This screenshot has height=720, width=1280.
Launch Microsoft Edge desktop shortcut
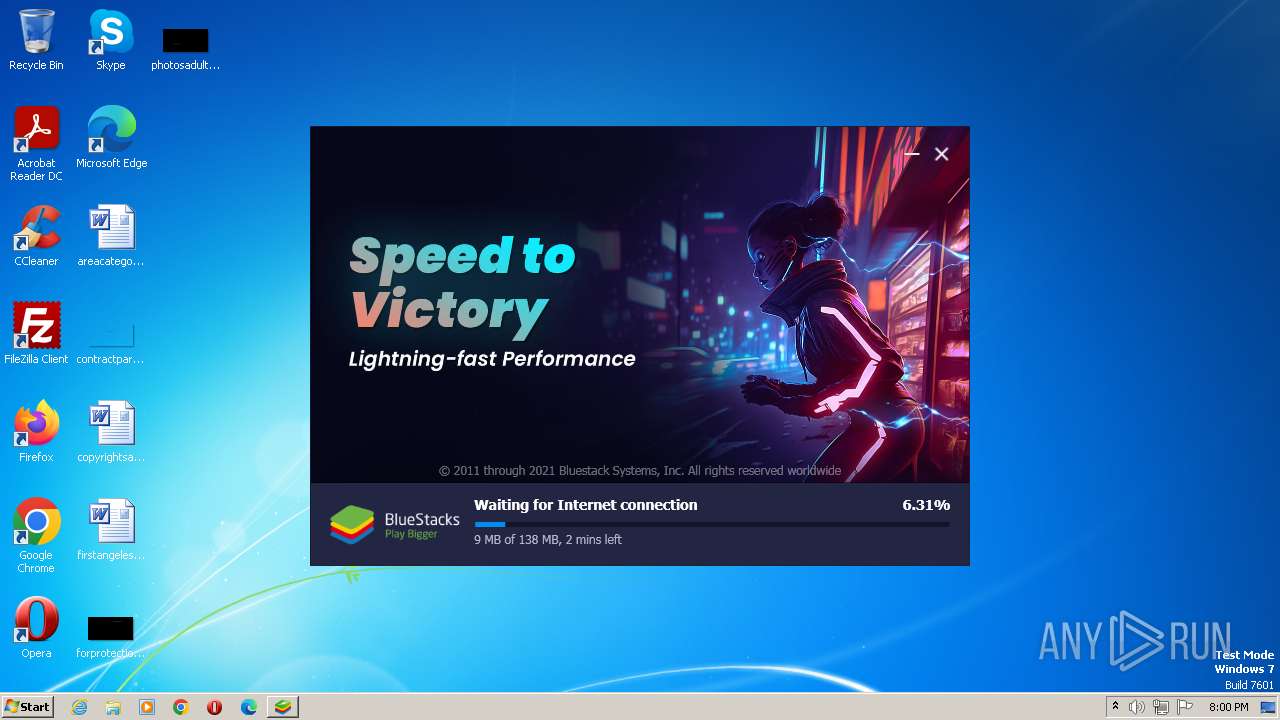point(111,137)
